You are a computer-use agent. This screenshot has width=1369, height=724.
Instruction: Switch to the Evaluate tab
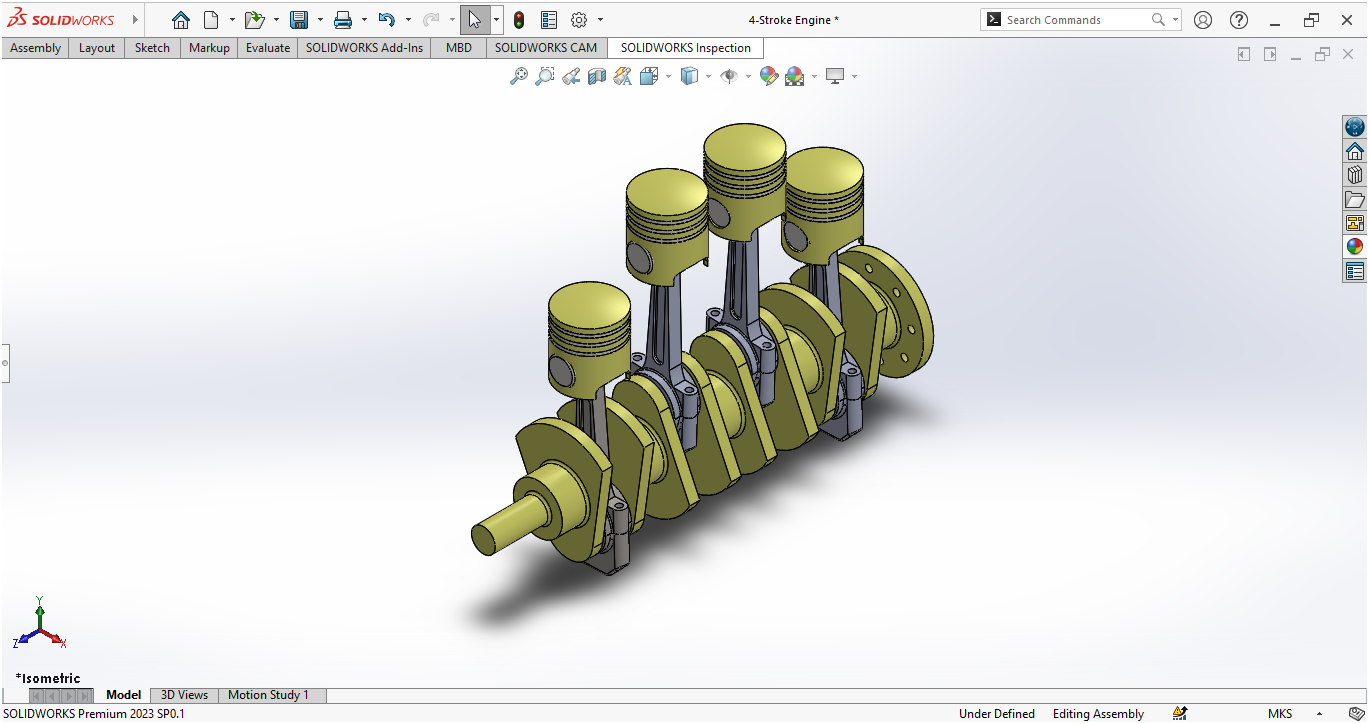click(x=268, y=48)
